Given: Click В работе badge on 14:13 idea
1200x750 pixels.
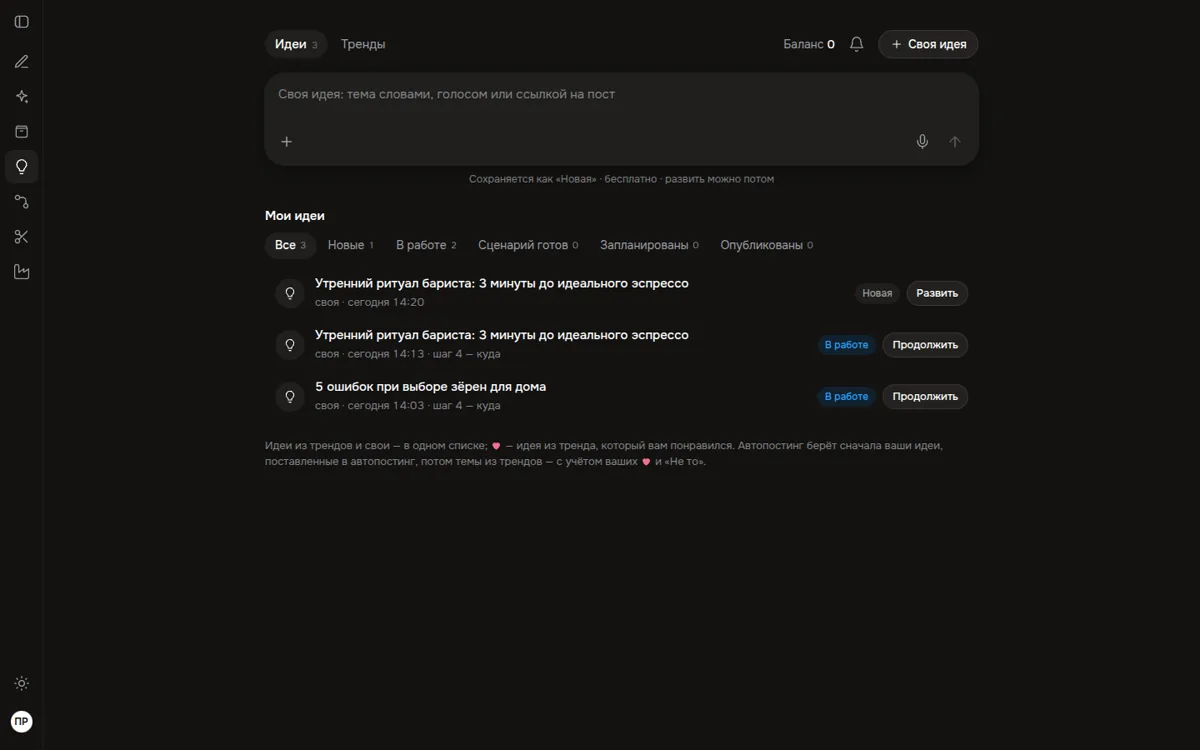Looking at the screenshot, I should [846, 345].
